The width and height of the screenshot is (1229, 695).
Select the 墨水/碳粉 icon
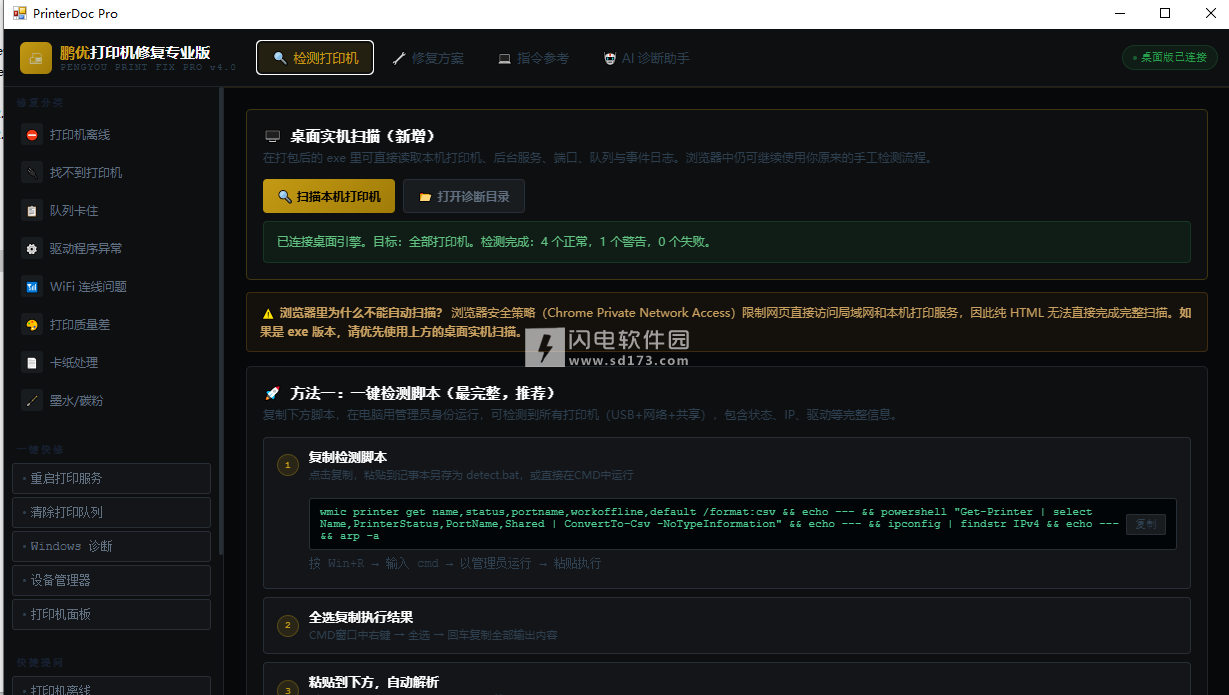(x=32, y=401)
